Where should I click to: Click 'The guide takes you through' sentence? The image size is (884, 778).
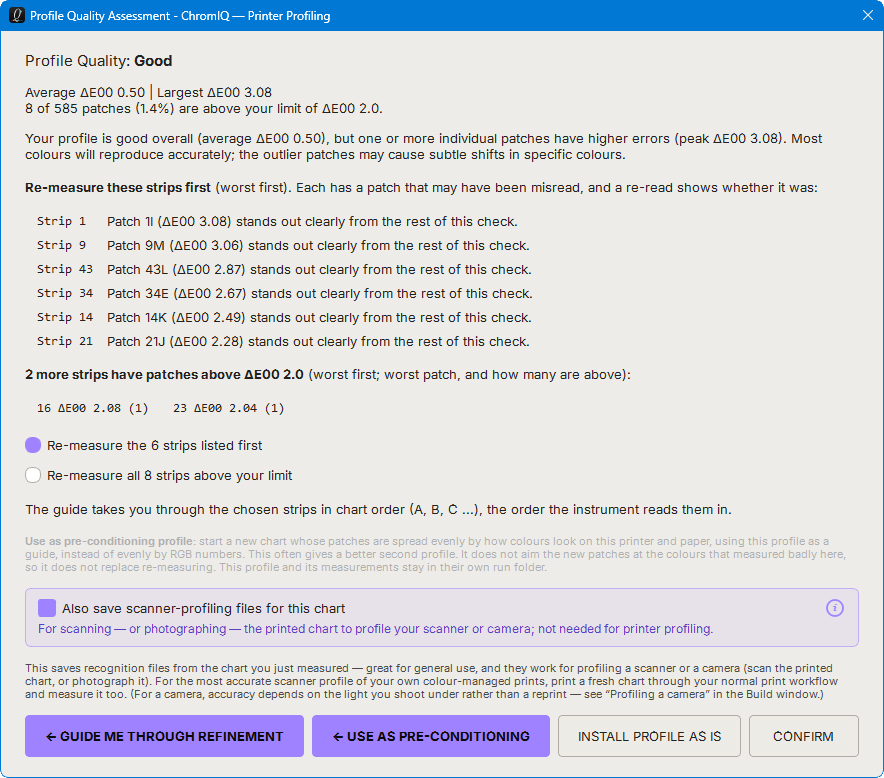point(378,510)
